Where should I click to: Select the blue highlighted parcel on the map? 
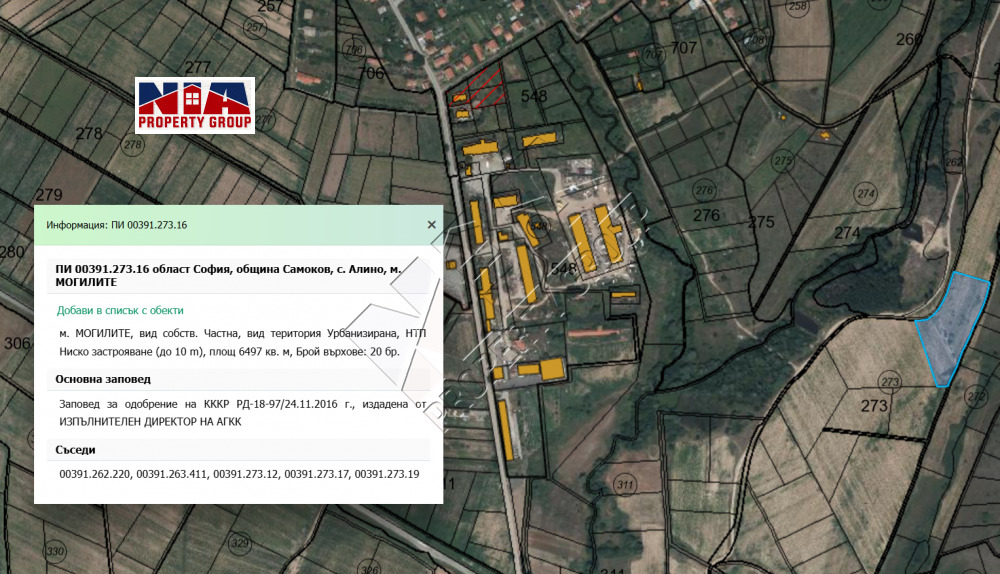(x=952, y=328)
